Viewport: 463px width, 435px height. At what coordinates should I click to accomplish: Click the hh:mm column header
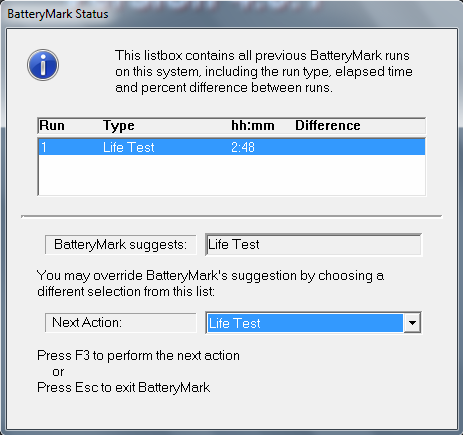(x=253, y=126)
